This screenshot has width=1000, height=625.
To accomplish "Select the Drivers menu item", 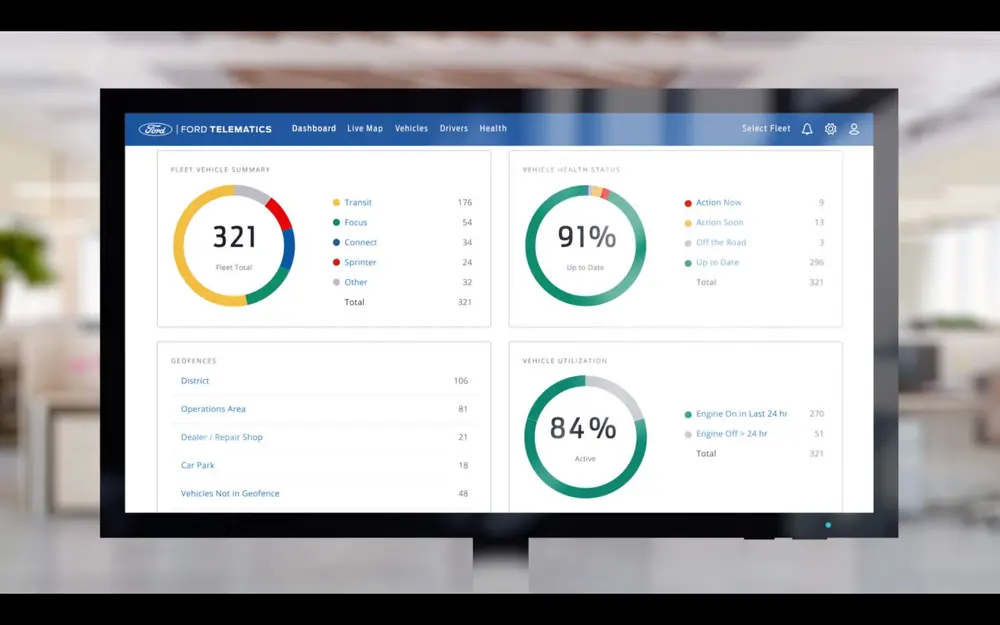I will coord(453,128).
